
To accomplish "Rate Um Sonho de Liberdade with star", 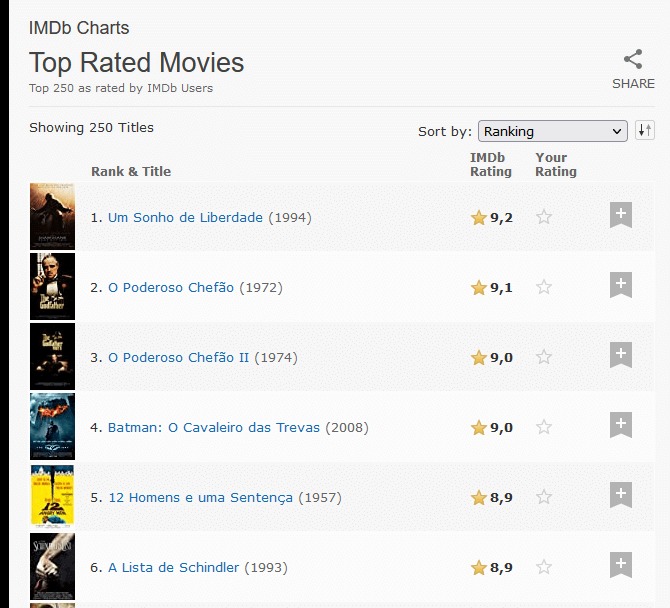I will click(x=544, y=217).
